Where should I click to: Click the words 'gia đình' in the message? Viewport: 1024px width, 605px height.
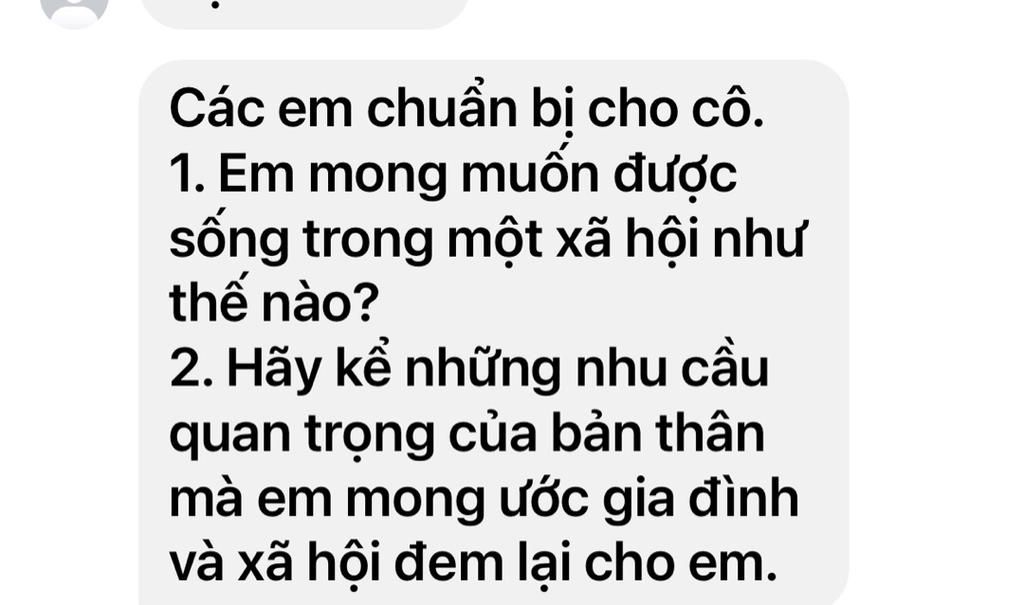point(700,499)
